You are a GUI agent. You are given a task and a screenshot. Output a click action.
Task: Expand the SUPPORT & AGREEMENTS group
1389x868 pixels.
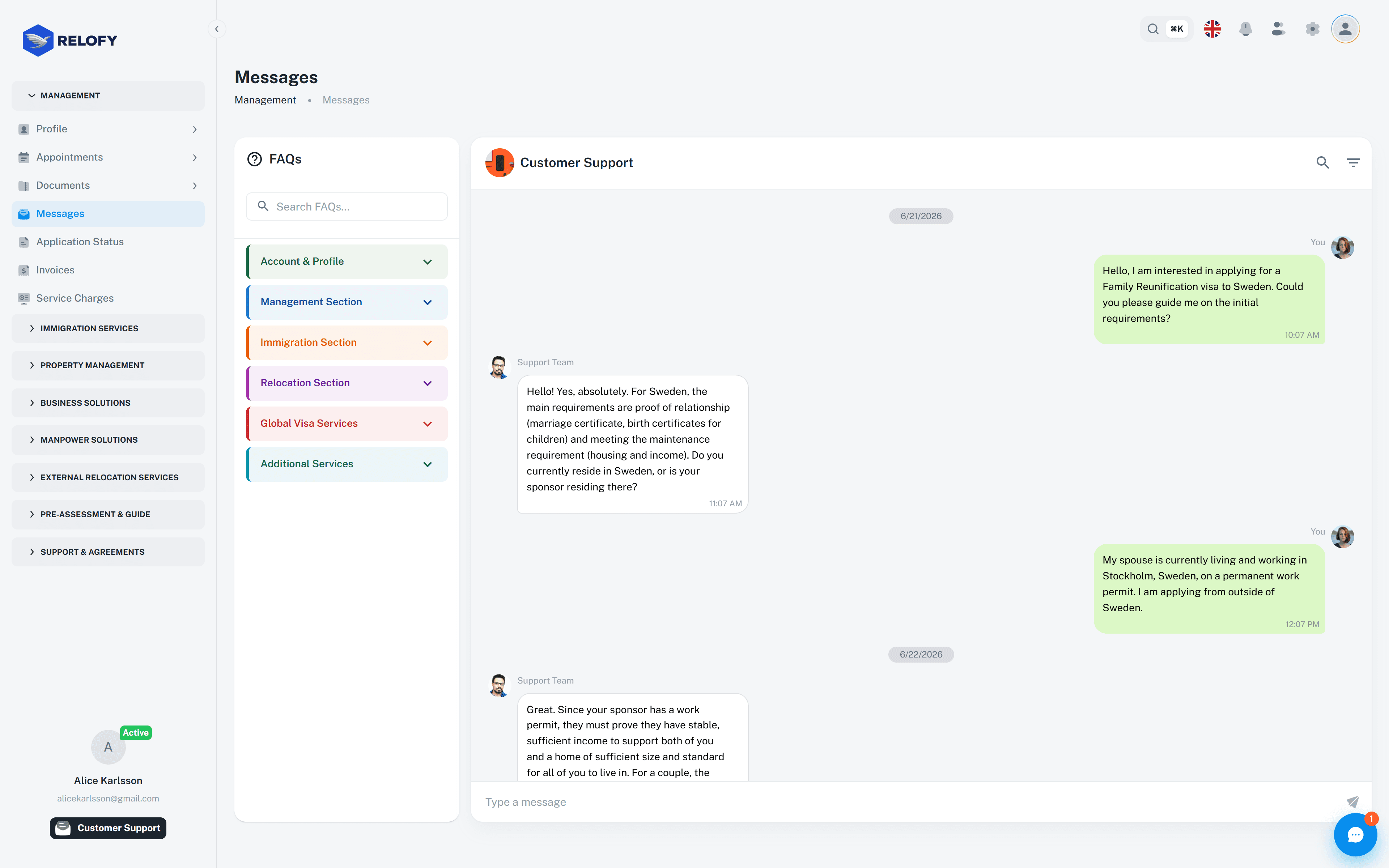(x=108, y=552)
